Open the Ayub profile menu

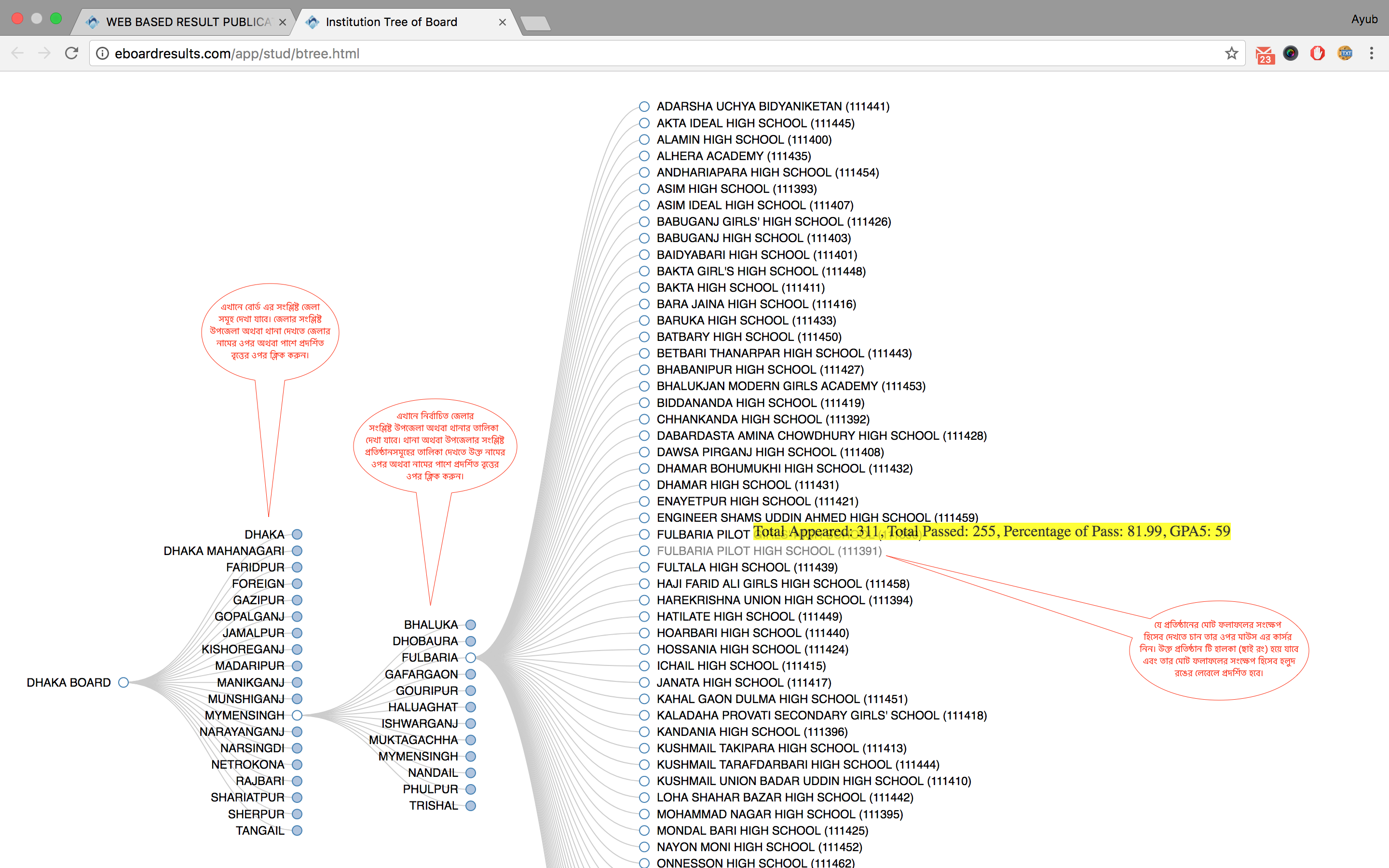coord(1364,19)
